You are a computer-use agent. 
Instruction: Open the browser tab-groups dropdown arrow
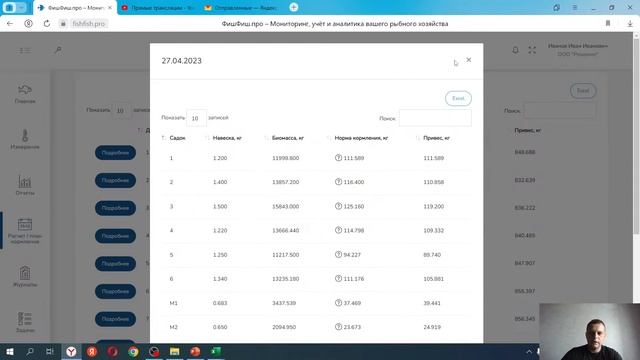pyautogui.click(x=21, y=8)
